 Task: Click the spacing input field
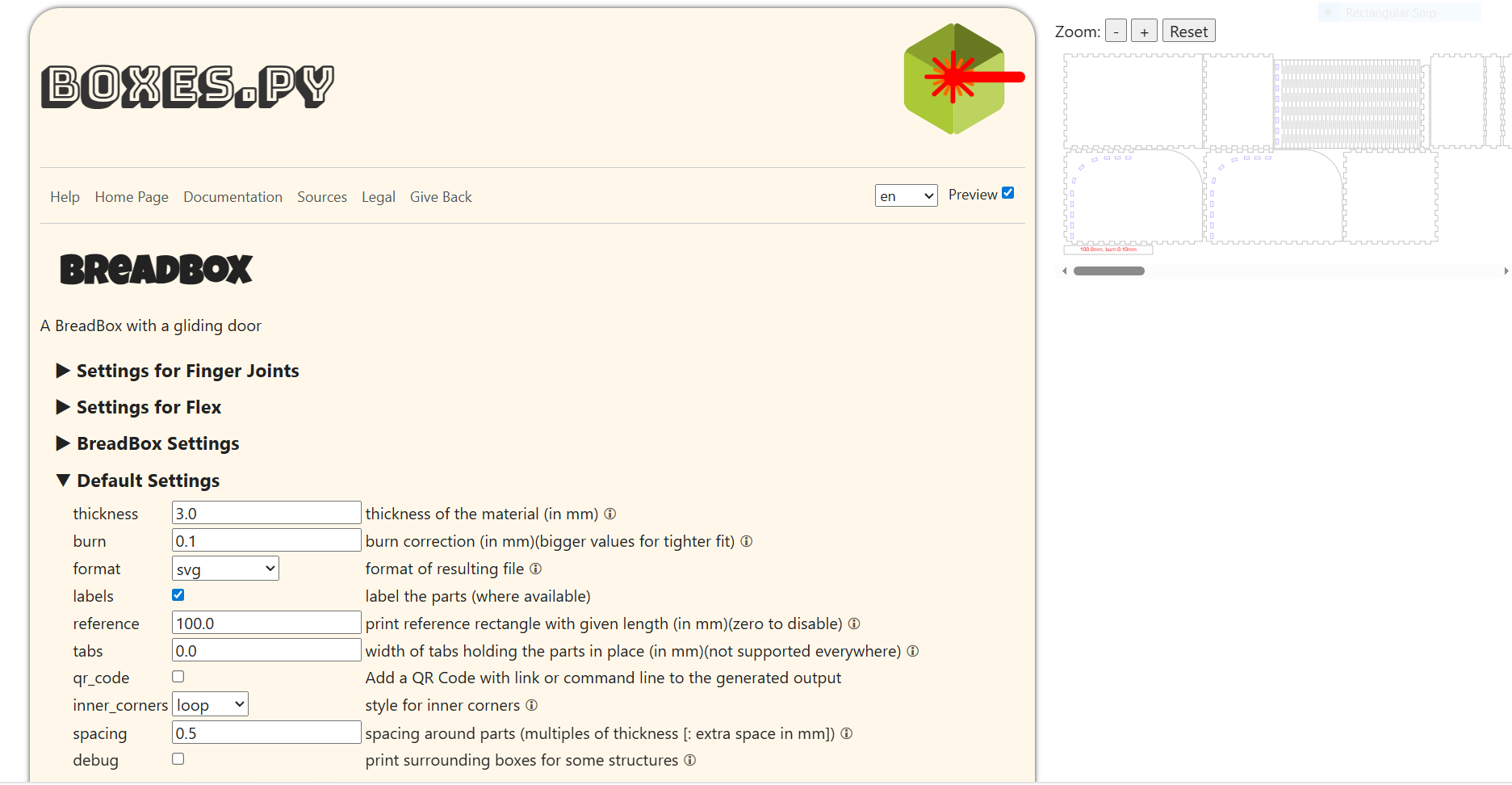[x=266, y=733]
